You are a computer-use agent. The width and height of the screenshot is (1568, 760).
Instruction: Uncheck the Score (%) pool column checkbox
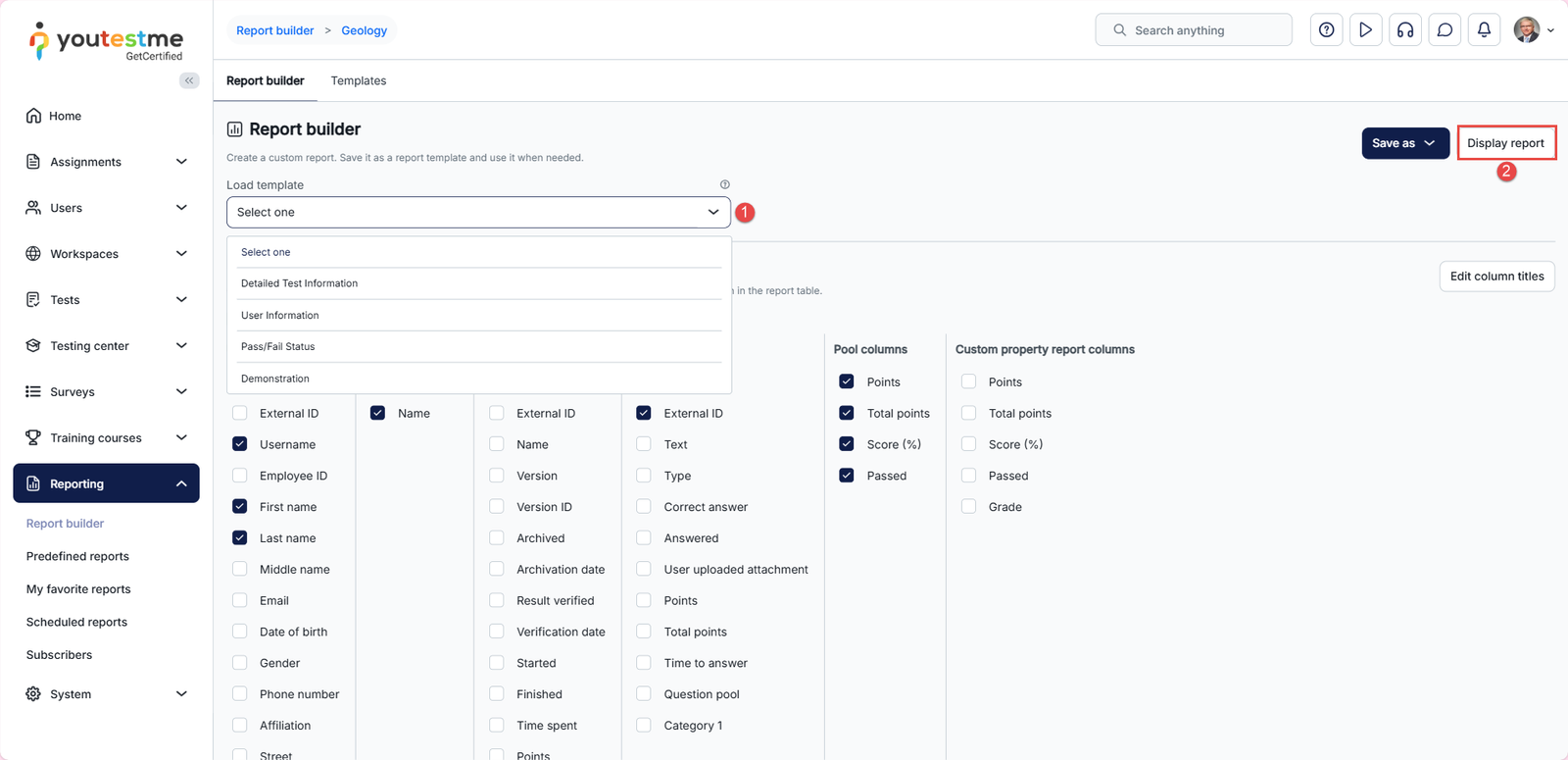coord(847,444)
